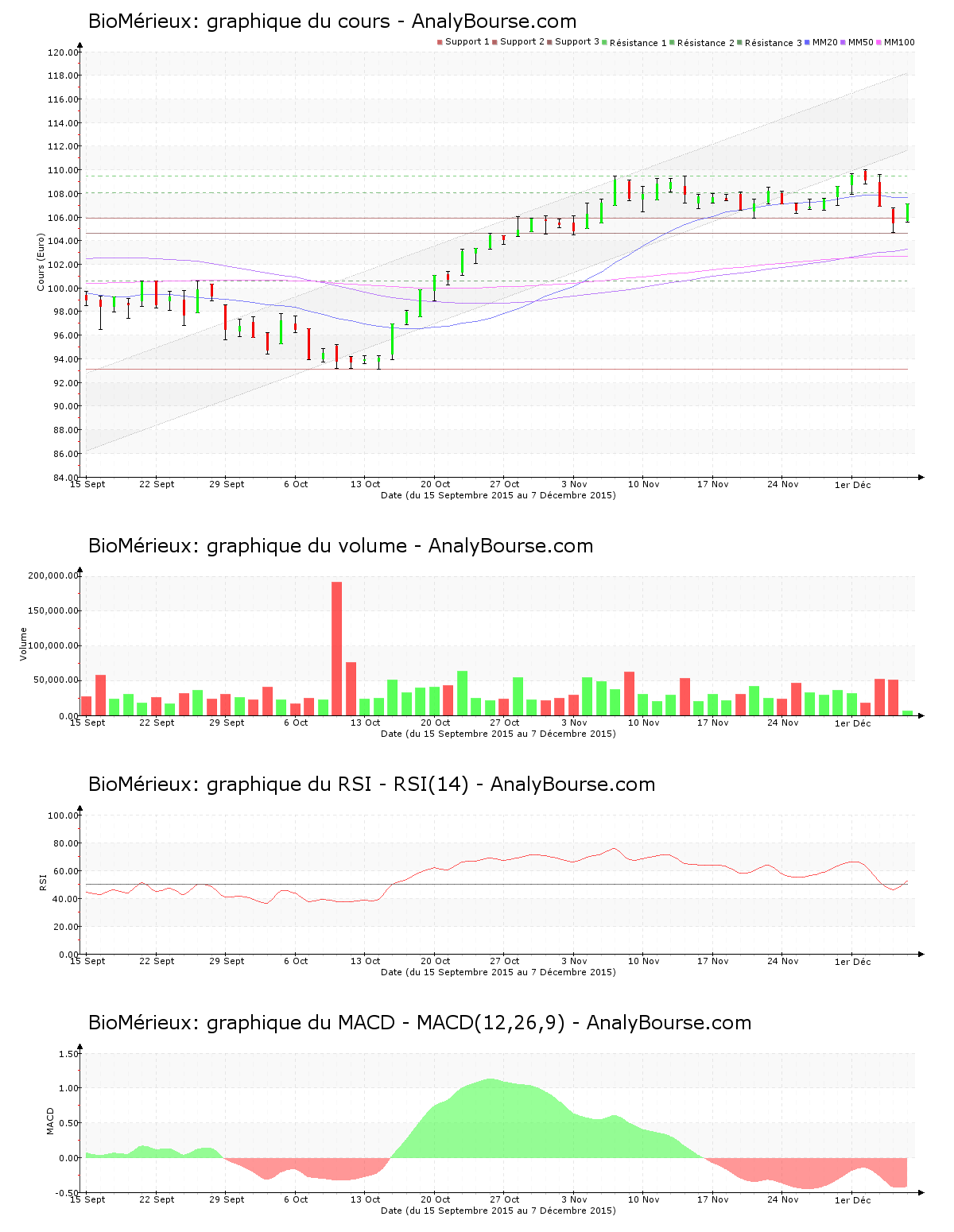Click the Résistance 3 legend entry
The image size is (954, 1232).
773,43
